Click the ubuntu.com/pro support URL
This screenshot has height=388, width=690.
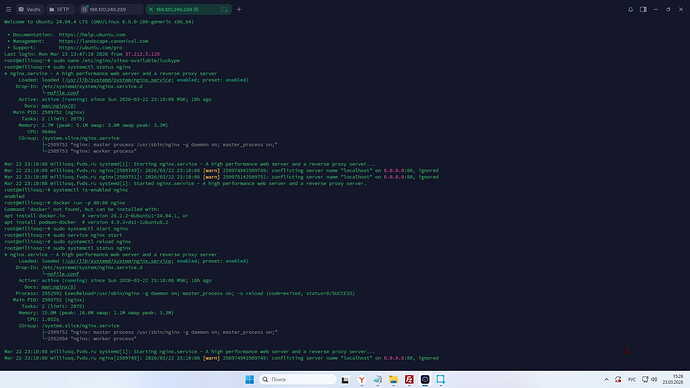tap(91, 48)
